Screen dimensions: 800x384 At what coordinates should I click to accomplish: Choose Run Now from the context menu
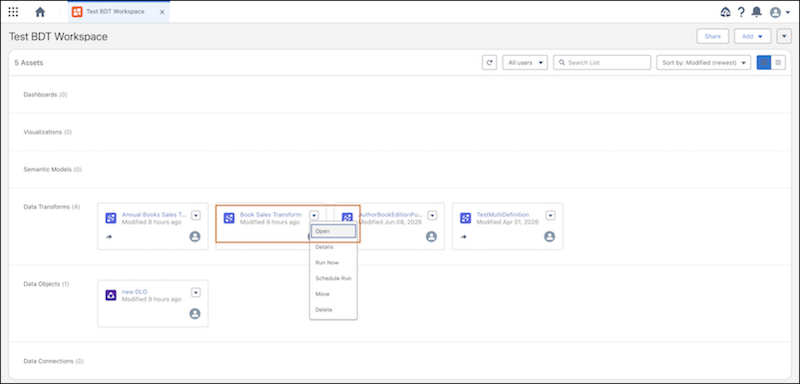click(333, 263)
